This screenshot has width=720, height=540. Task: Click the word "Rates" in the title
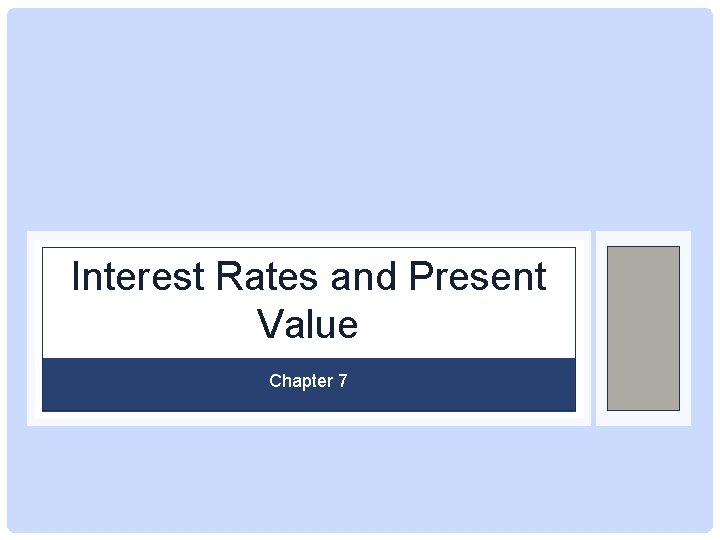pos(266,276)
